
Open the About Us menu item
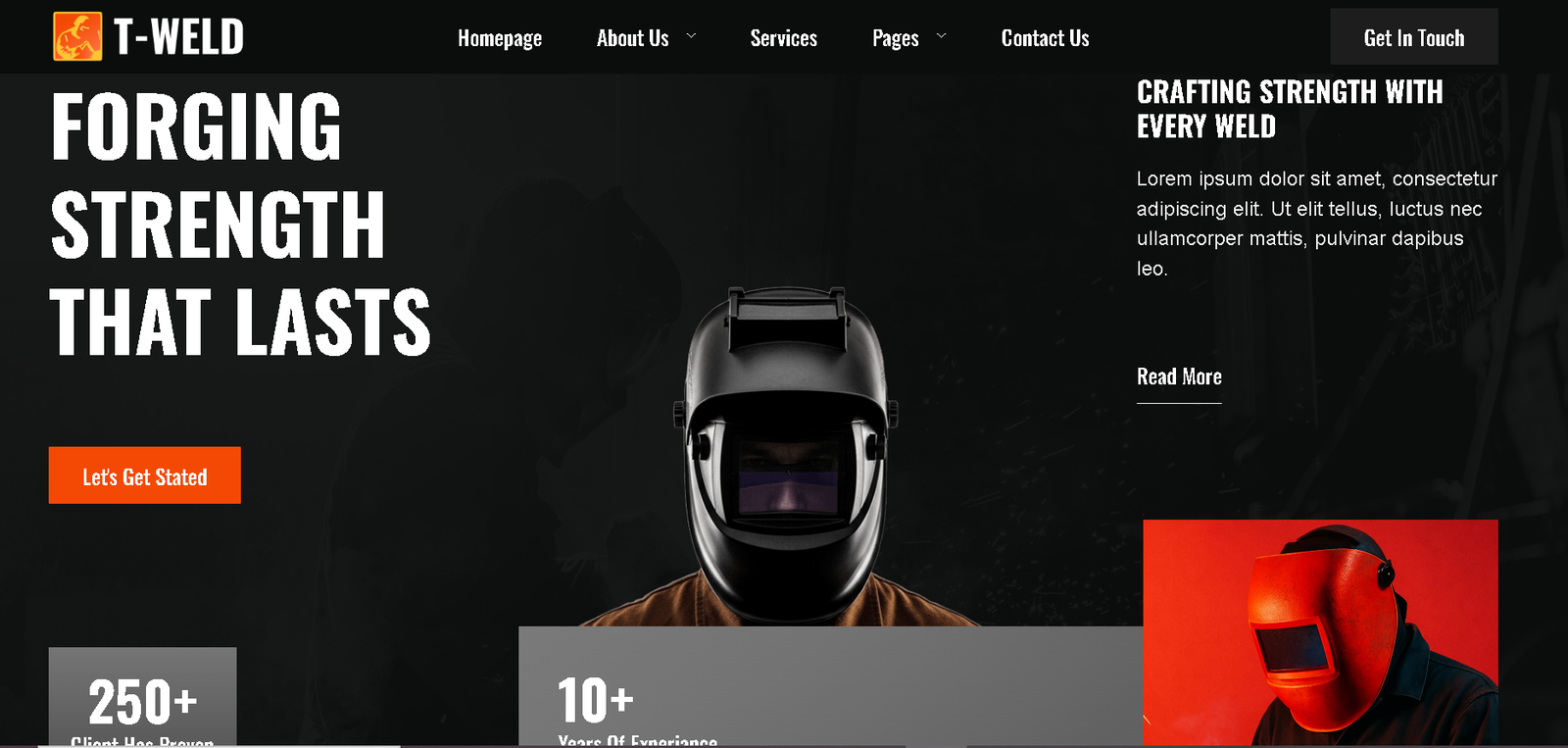pyautogui.click(x=632, y=38)
